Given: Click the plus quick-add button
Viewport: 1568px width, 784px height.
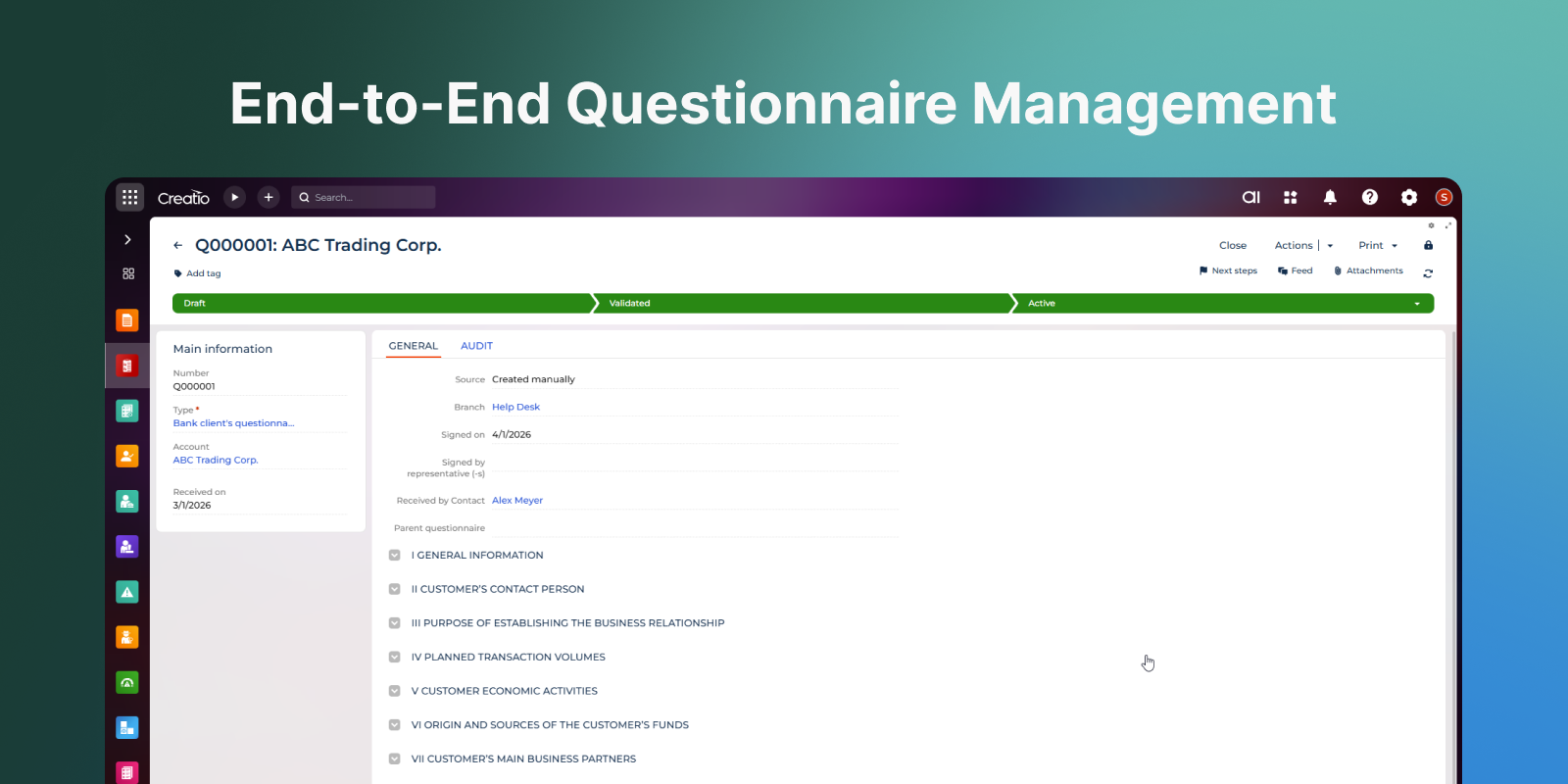Looking at the screenshot, I should (269, 197).
